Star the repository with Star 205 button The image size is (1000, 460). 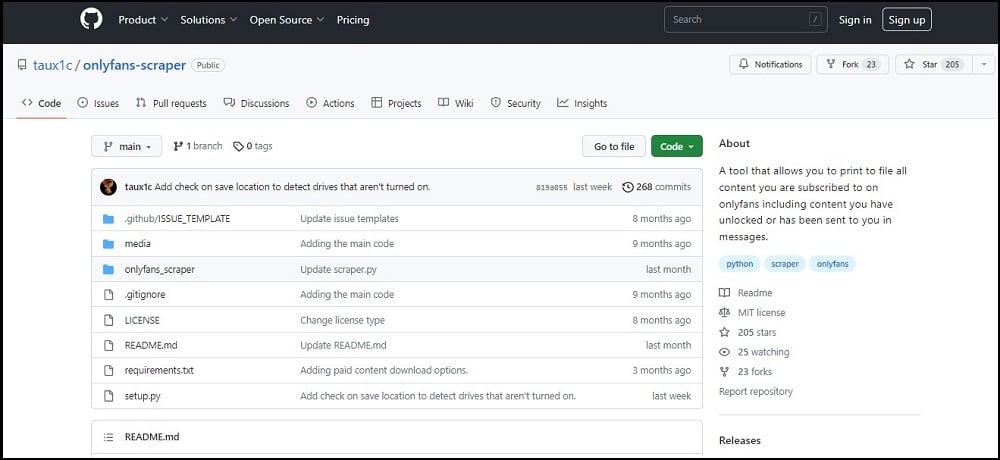[934, 64]
